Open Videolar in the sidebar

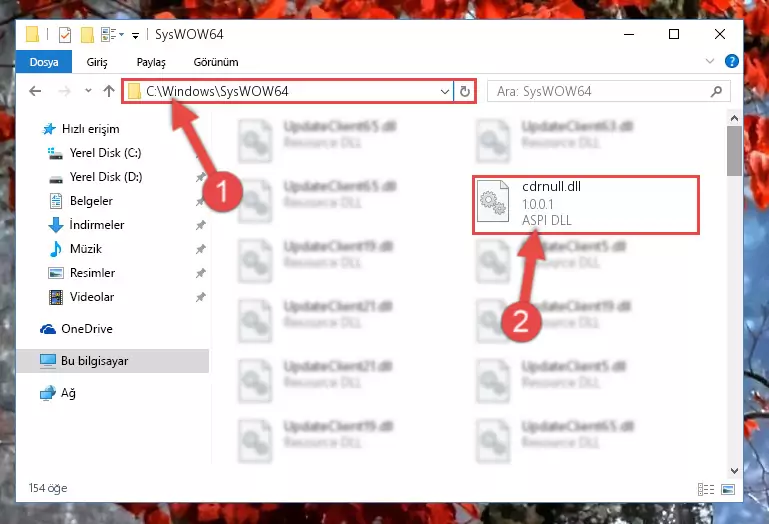click(92, 297)
